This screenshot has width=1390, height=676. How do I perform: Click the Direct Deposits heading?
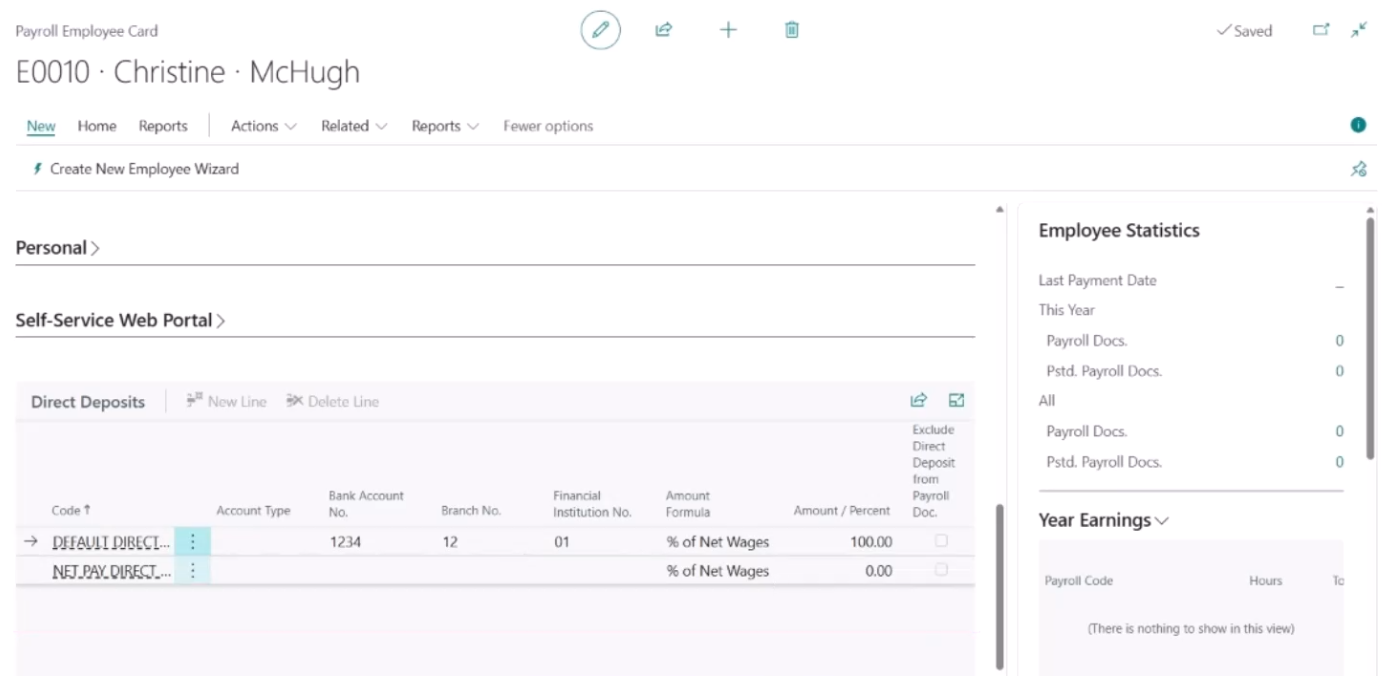(x=88, y=402)
